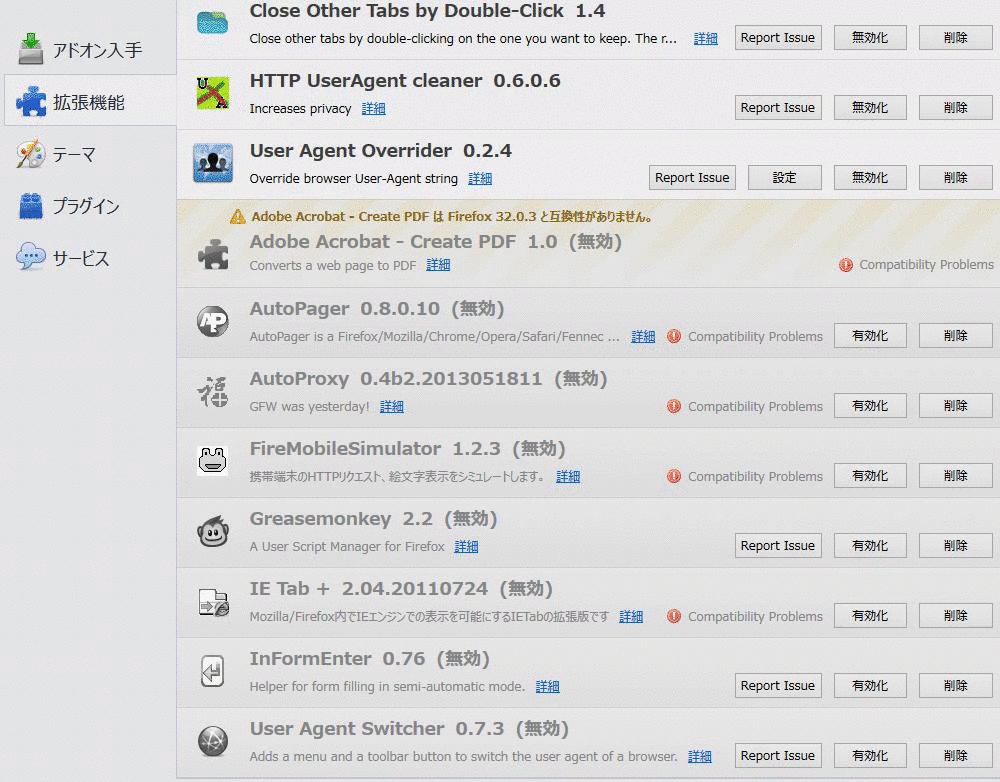Click the User Agent Switcher globe icon
Viewport: 1000px width, 782px height.
(212, 742)
